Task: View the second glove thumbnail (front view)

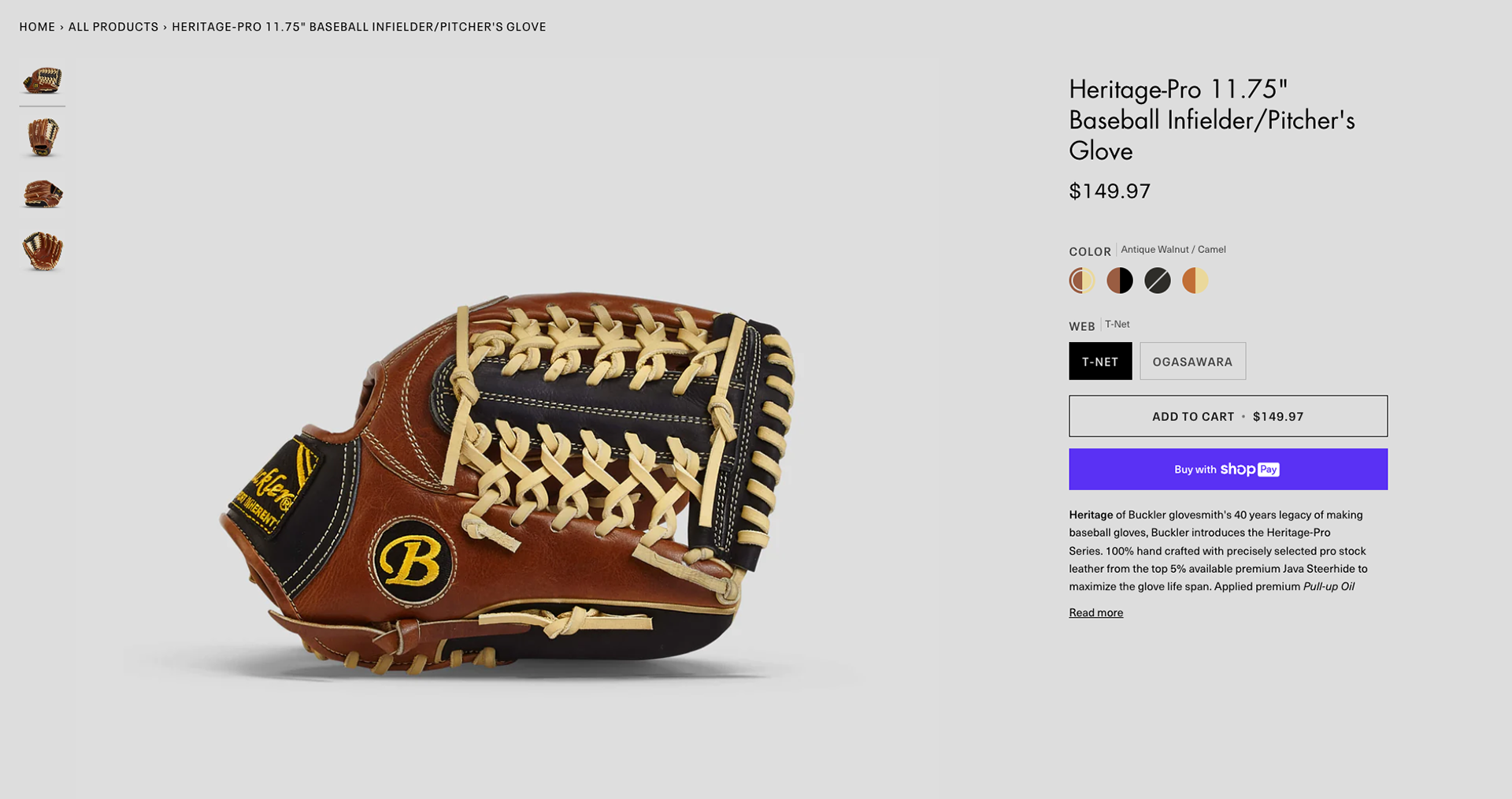Action: click(43, 137)
